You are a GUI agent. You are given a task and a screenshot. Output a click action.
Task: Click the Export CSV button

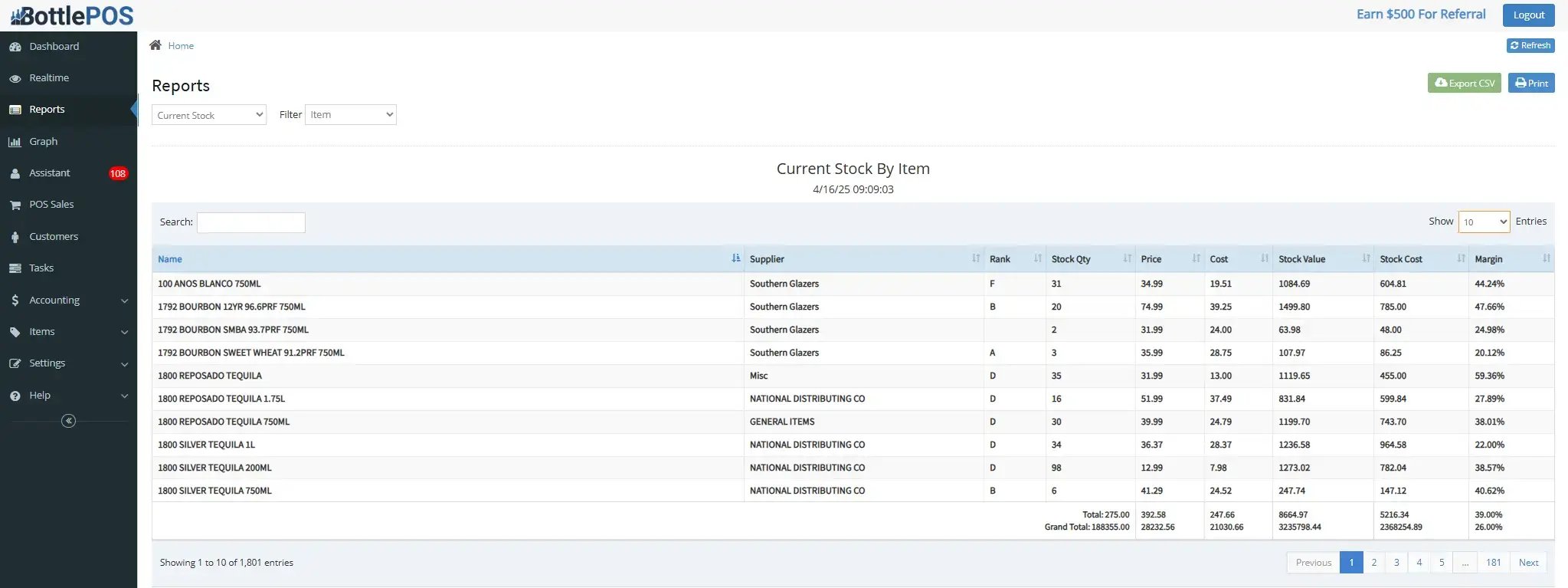[x=1465, y=83]
